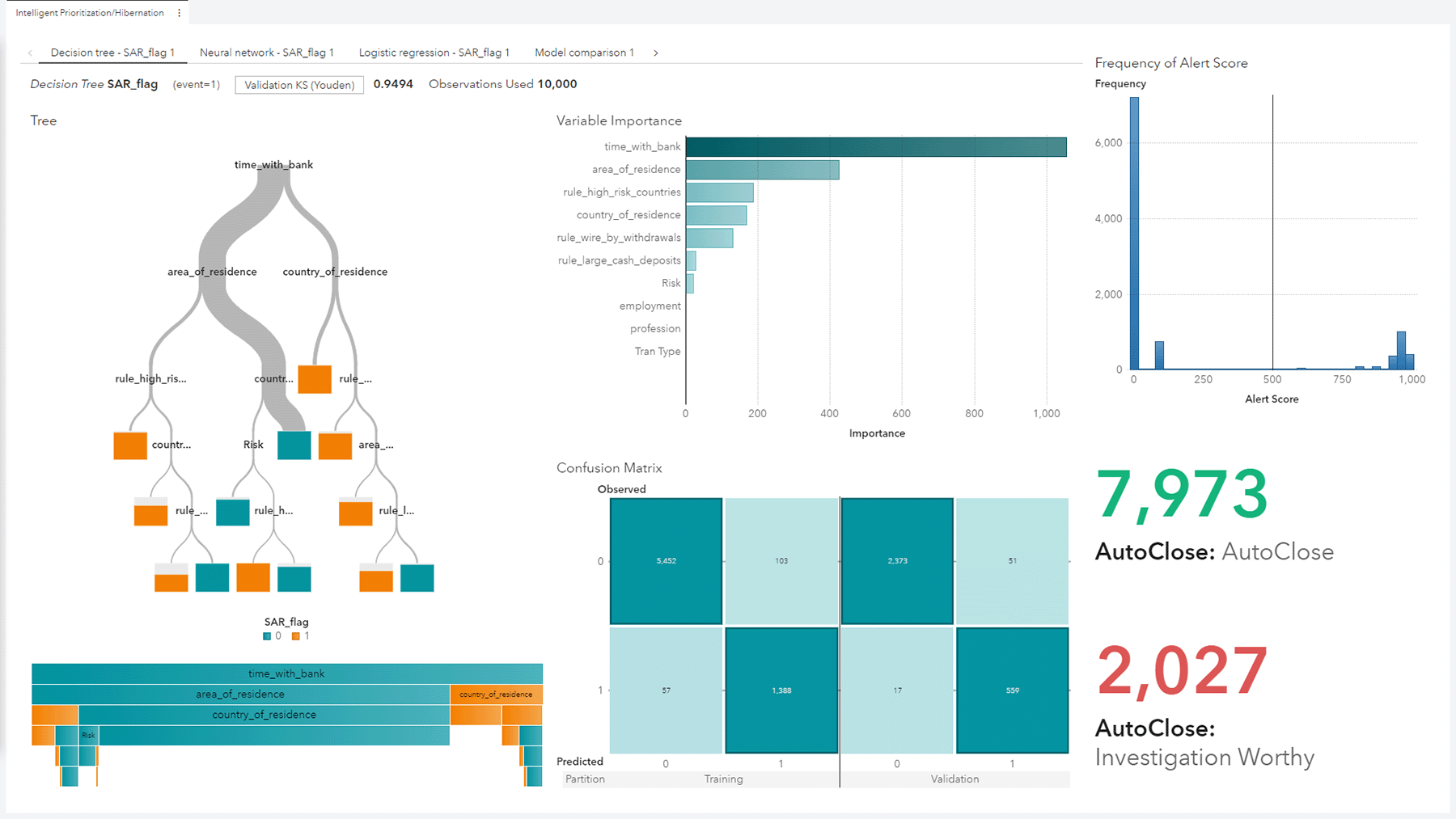Click the tallest Alert Score histogram bar
Image resolution: width=1456 pixels, height=819 pixels.
1134,233
